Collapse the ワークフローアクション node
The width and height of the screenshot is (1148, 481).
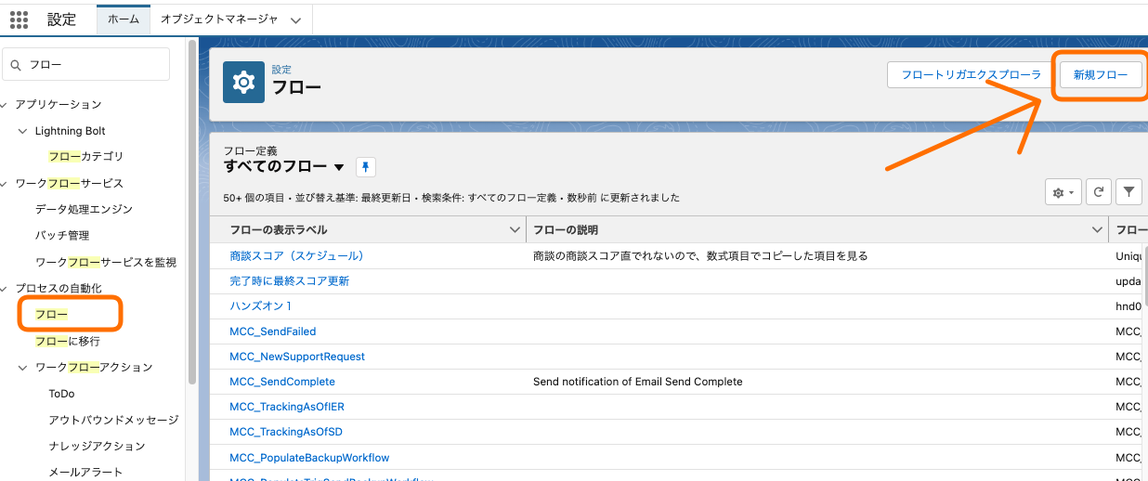pyautogui.click(x=22, y=368)
